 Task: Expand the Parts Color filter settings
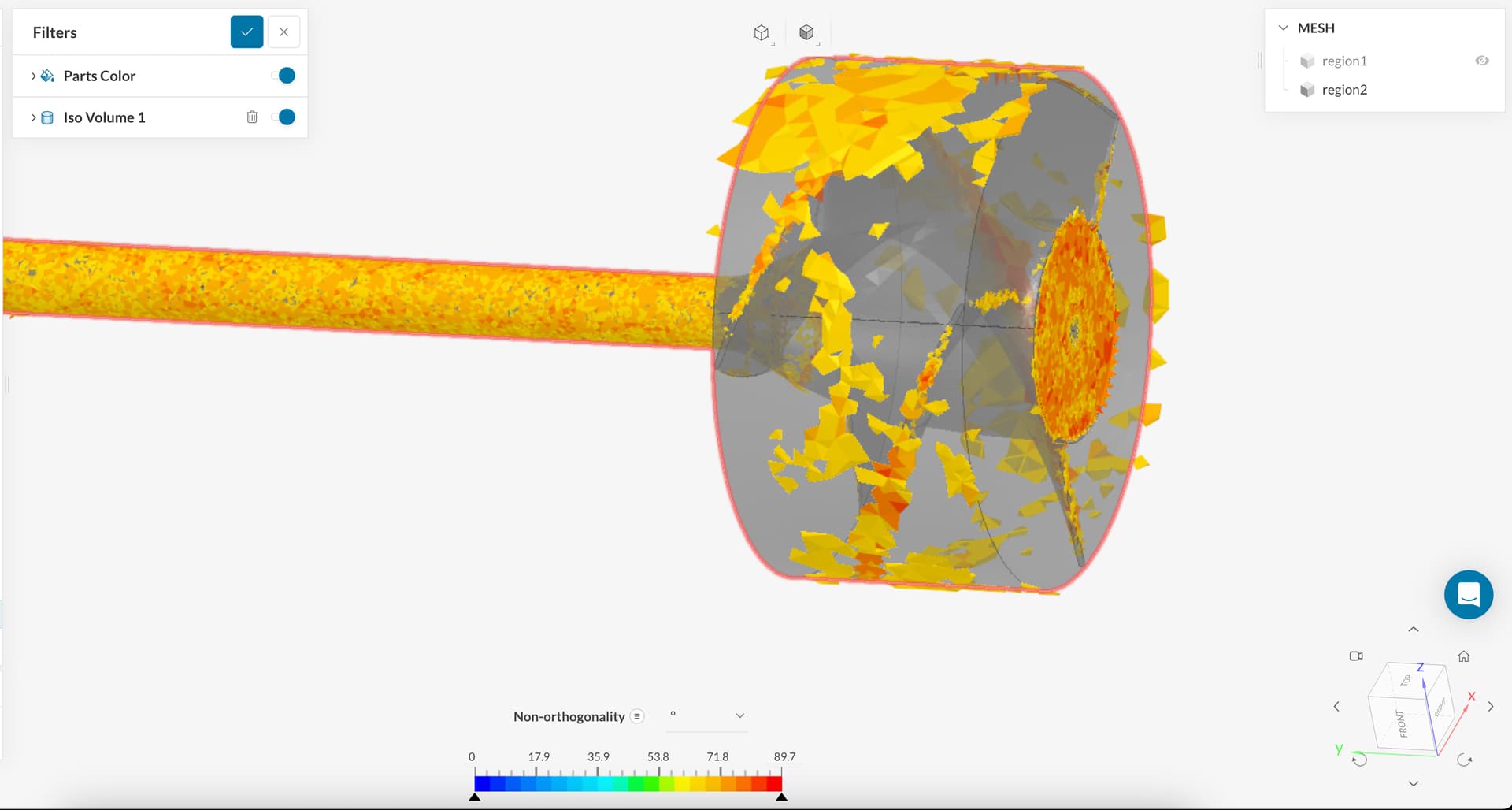pyautogui.click(x=33, y=75)
